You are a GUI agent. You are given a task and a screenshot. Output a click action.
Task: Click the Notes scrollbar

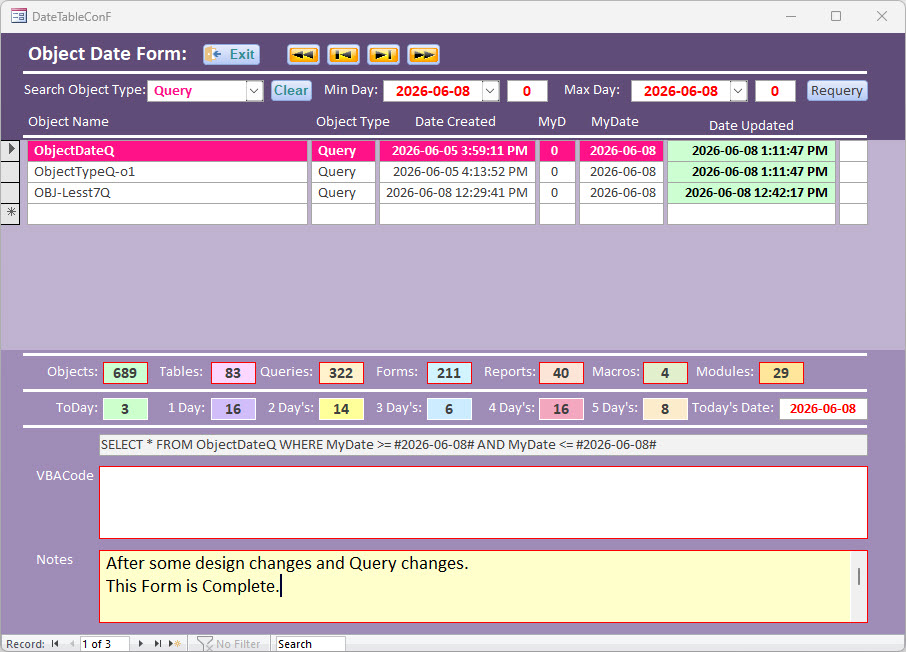coord(859,586)
